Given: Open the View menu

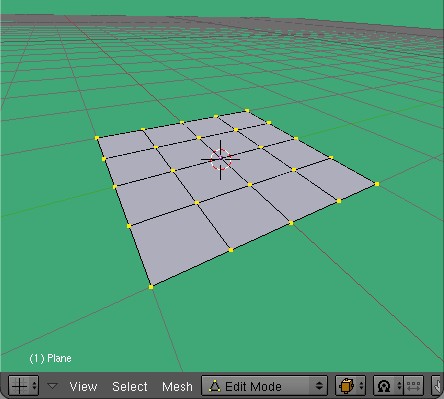Looking at the screenshot, I should 83,387.
